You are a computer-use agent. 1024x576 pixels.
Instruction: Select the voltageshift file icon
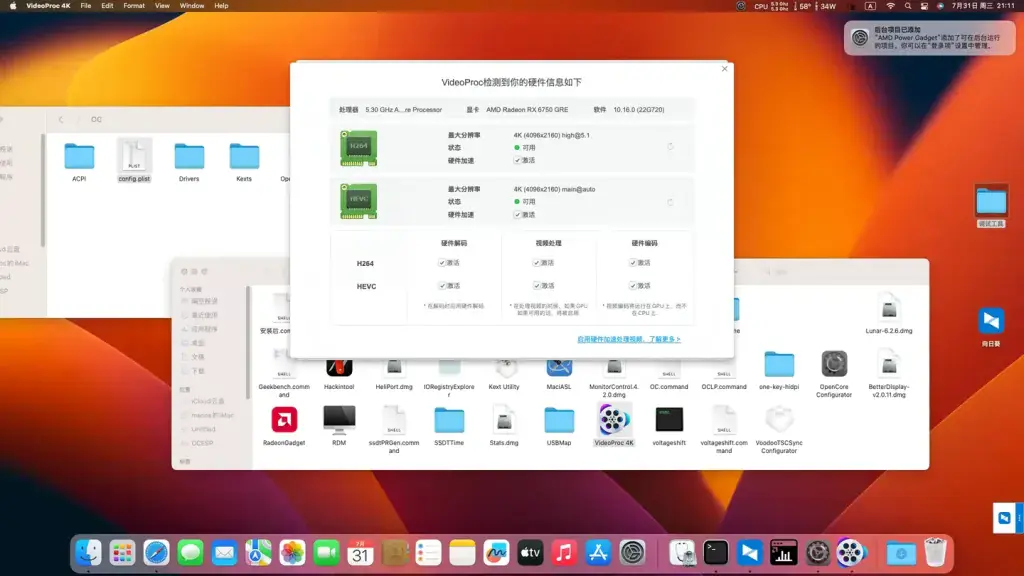[x=669, y=420]
